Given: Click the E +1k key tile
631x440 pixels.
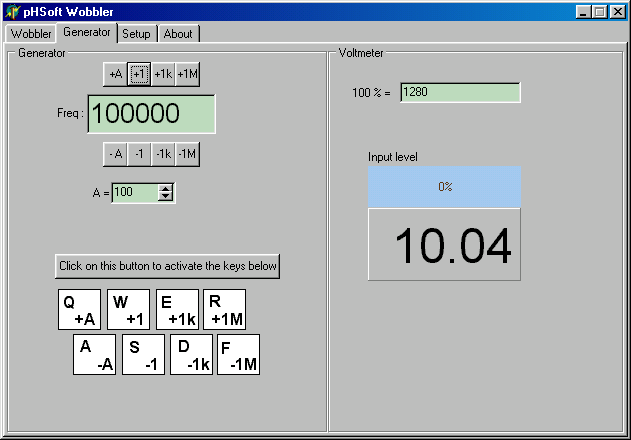Looking at the screenshot, I should [177, 309].
